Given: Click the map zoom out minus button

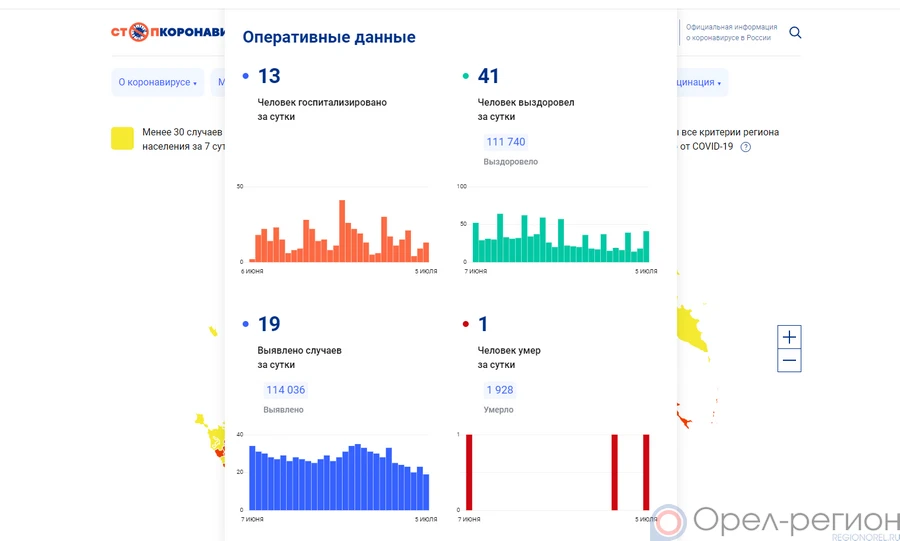Looking at the screenshot, I should [x=789, y=361].
